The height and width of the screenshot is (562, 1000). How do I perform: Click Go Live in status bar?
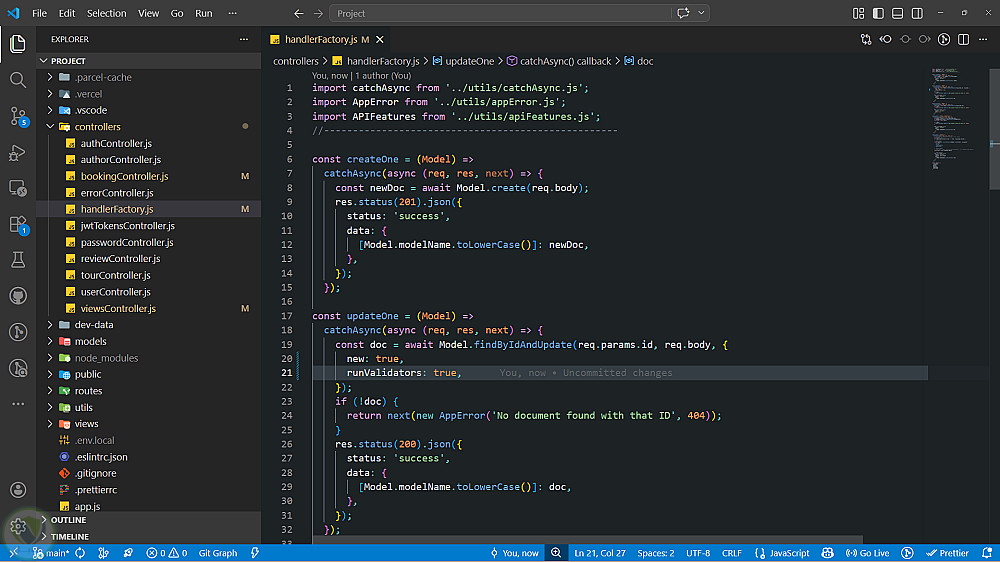pos(867,553)
